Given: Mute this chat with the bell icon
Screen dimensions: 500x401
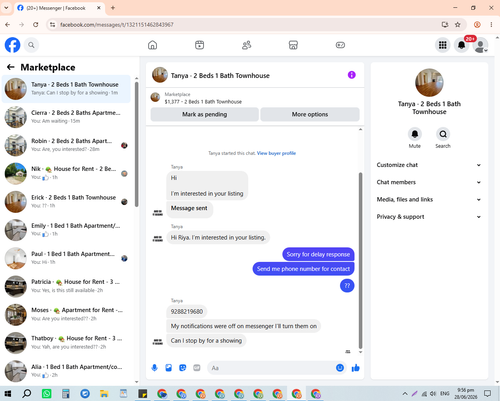Looking at the screenshot, I should [x=415, y=134].
